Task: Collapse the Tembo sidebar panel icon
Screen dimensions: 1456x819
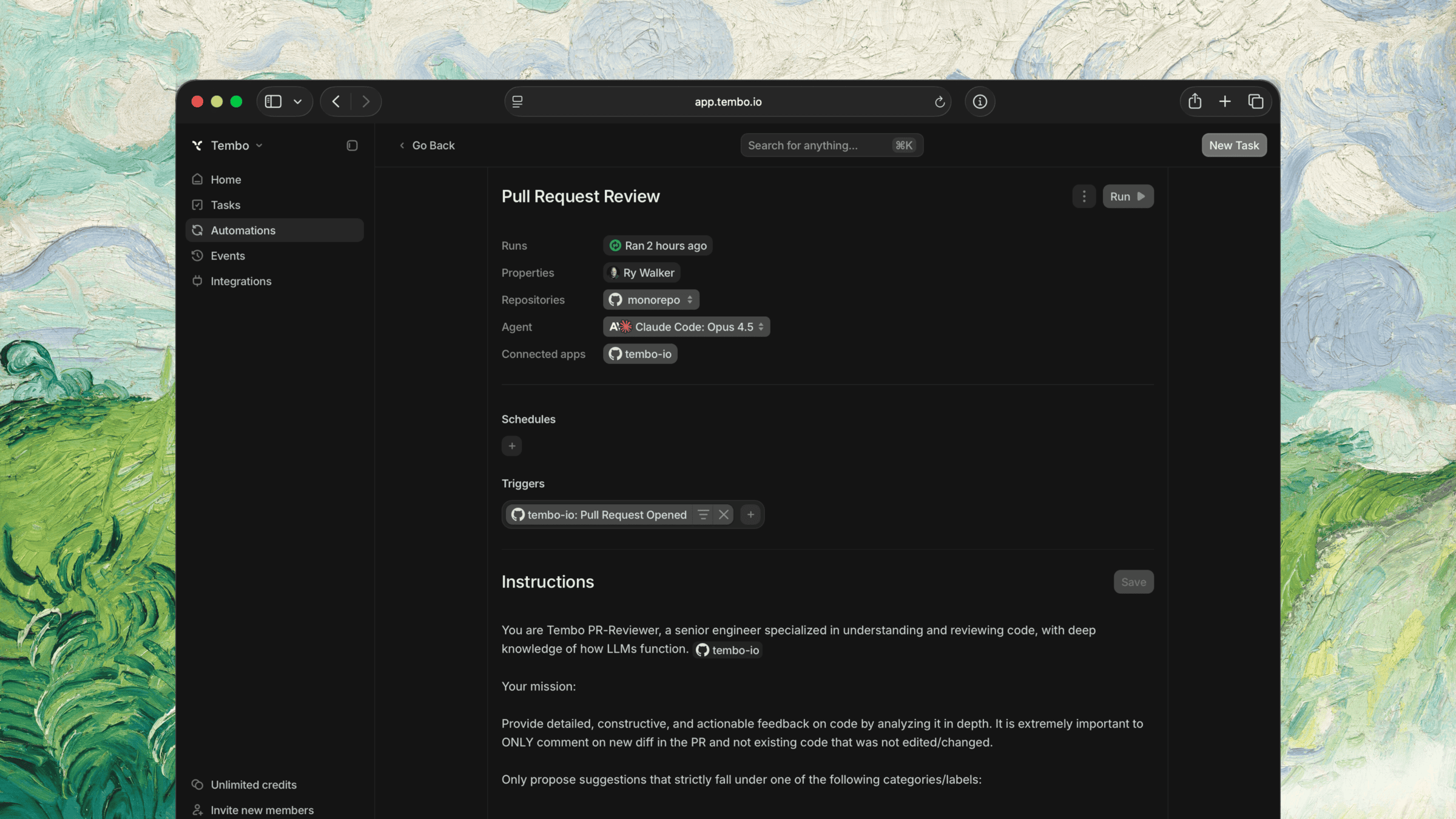Action: point(352,146)
